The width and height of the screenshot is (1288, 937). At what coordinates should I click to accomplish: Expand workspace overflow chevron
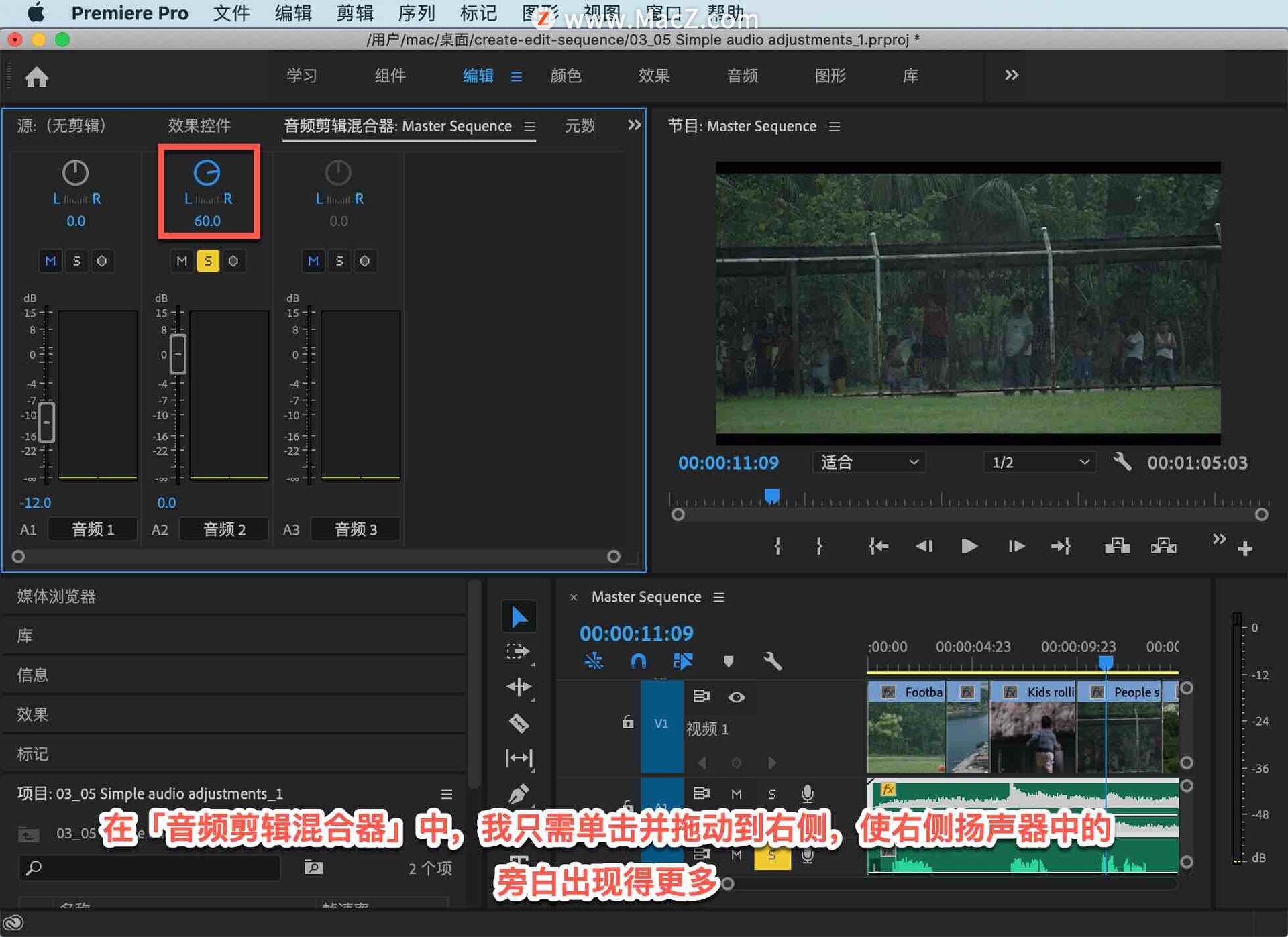pos(1011,75)
